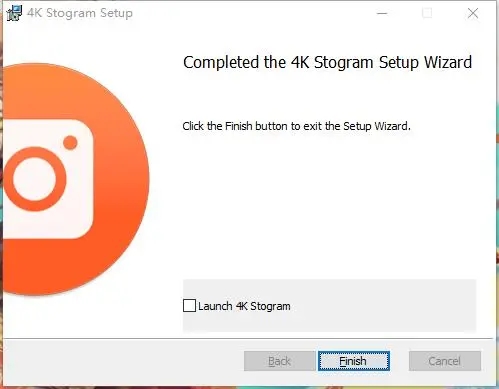Minimize the 4K Stogram Setup window
The height and width of the screenshot is (389, 499).
382,13
